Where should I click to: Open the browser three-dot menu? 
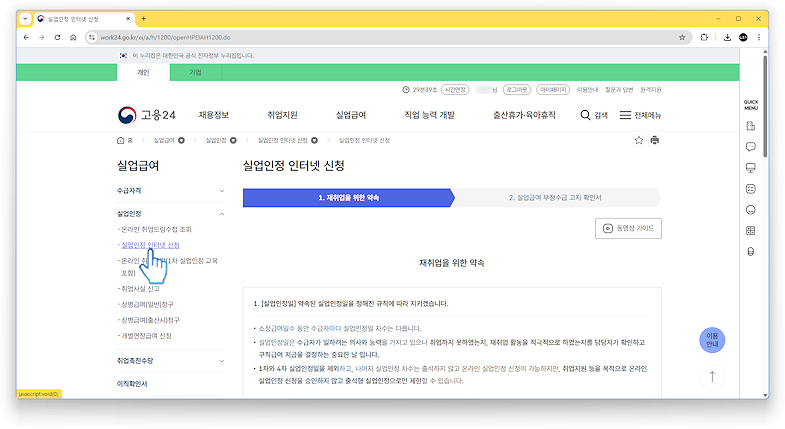click(x=759, y=38)
